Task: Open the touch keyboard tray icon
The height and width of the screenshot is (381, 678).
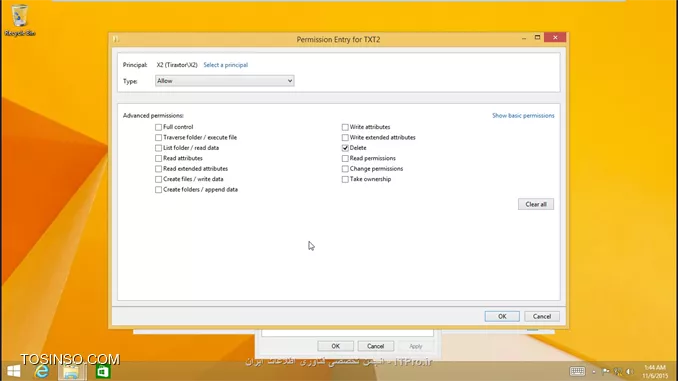Action: point(577,371)
